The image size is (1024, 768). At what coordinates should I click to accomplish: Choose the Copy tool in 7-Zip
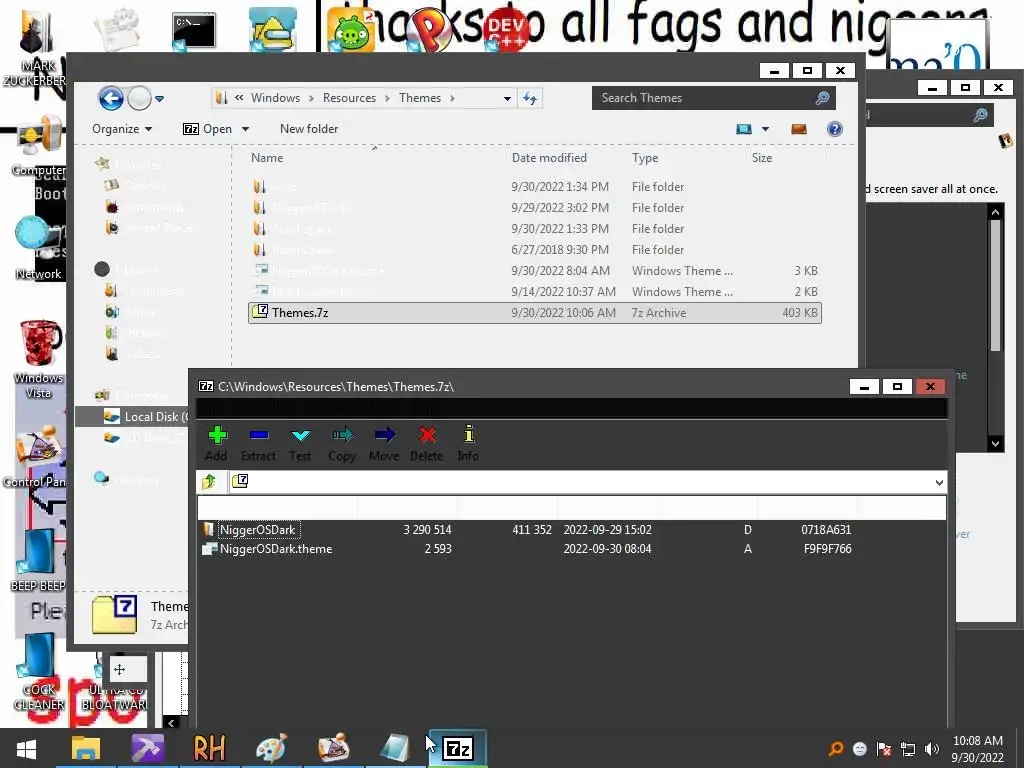pyautogui.click(x=342, y=443)
